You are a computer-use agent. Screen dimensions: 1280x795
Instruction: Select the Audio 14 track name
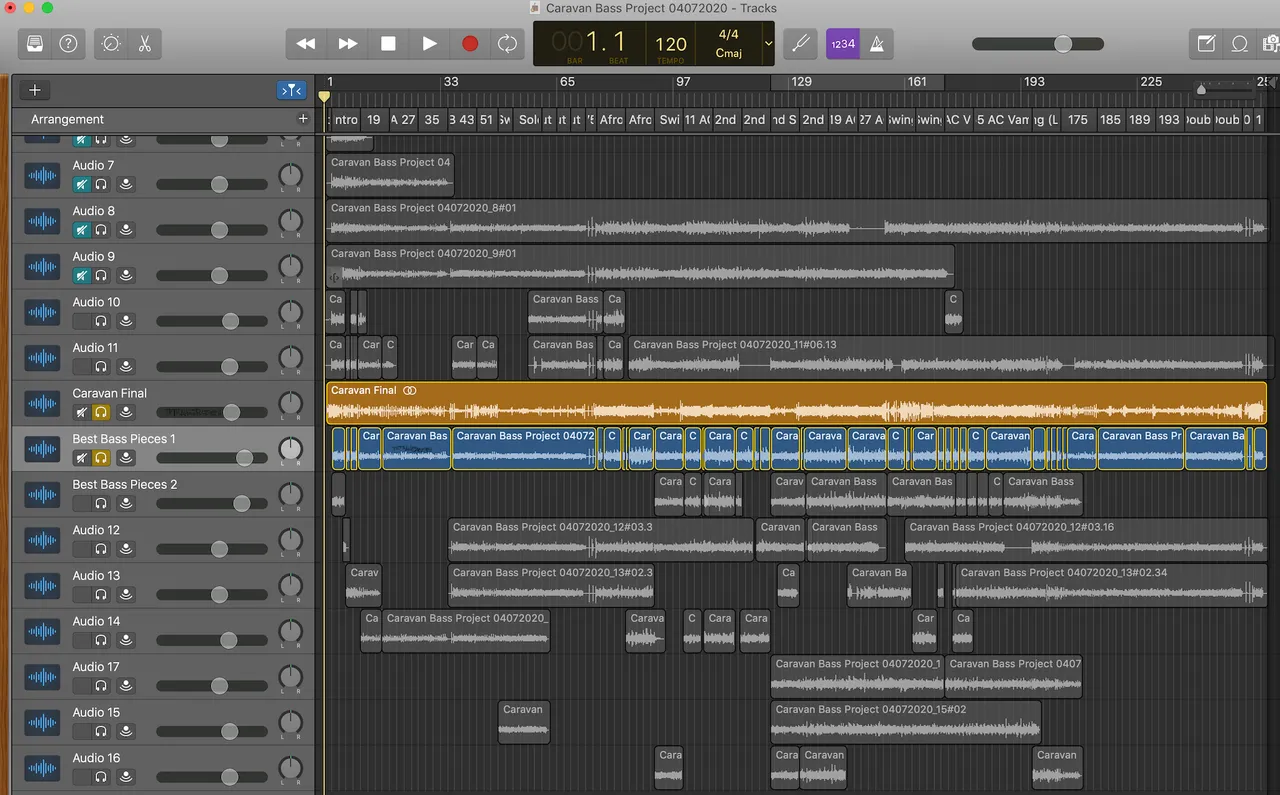coord(96,621)
